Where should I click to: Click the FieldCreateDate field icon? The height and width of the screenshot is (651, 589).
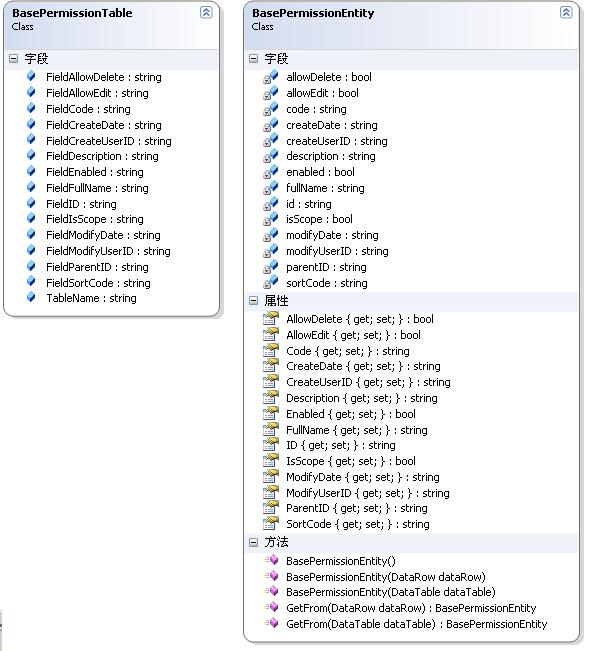click(x=31, y=124)
